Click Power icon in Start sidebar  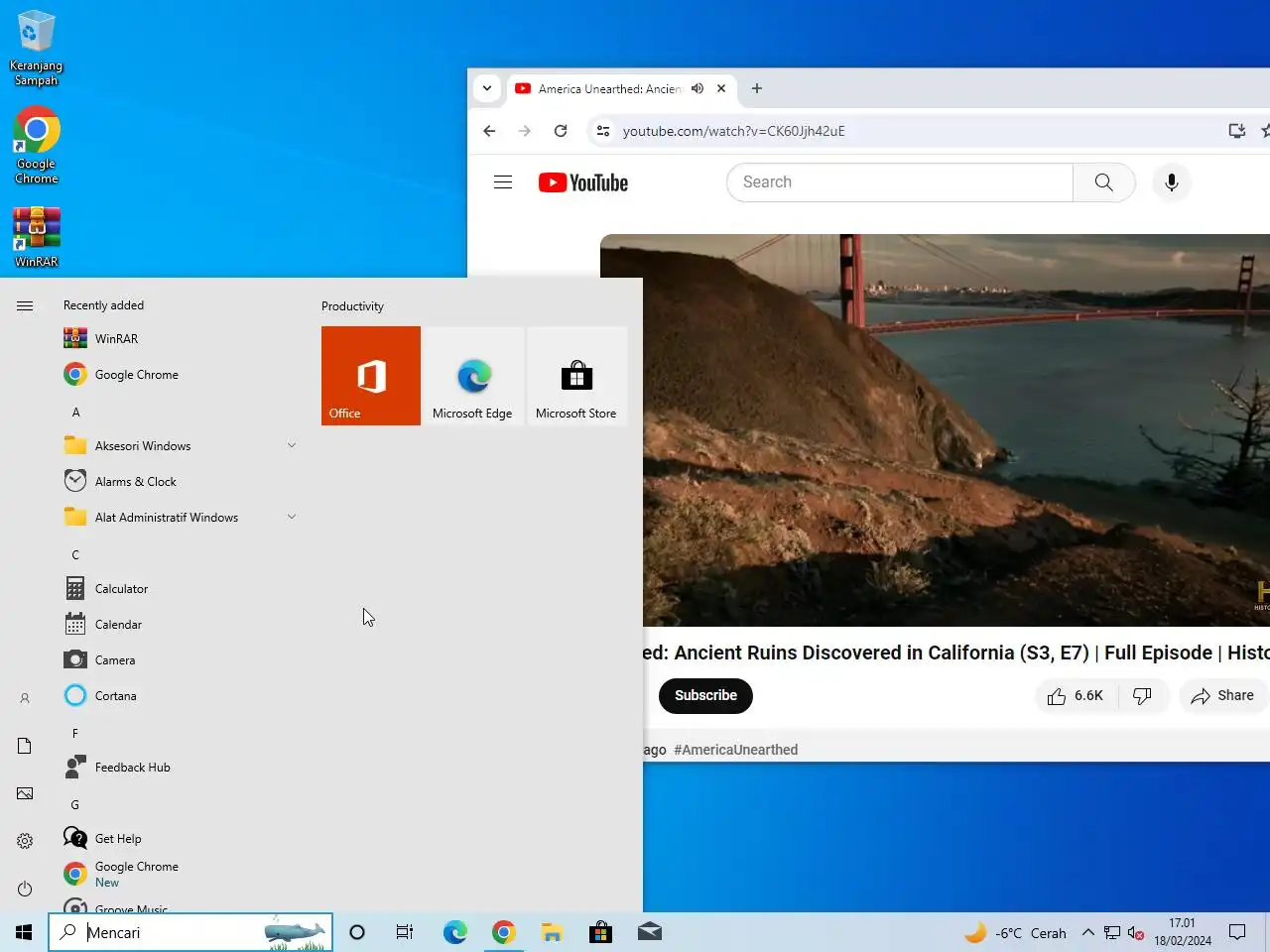click(25, 889)
